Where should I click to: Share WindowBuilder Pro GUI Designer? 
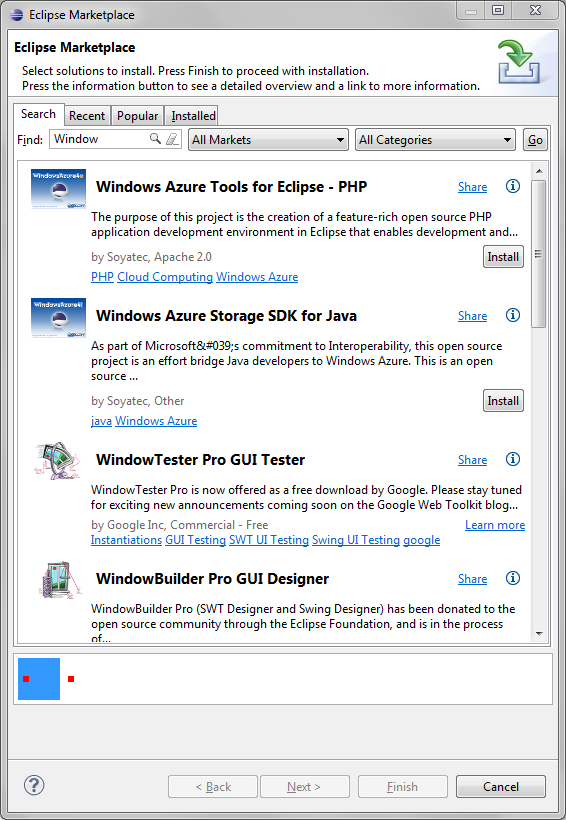click(472, 579)
